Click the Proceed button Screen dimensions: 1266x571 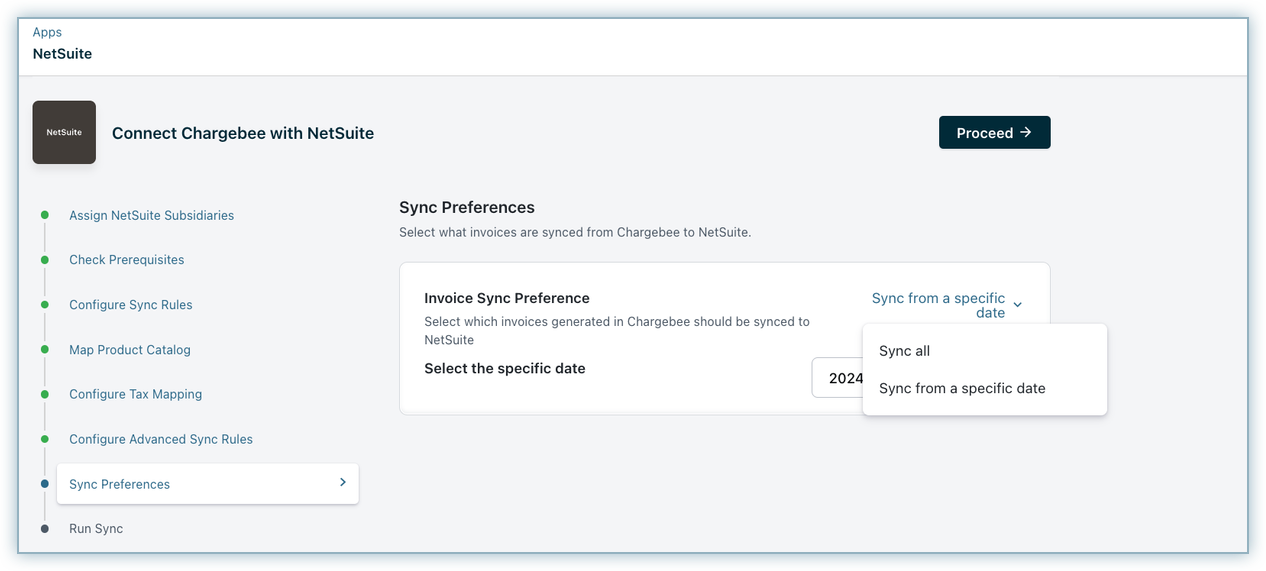coord(994,133)
